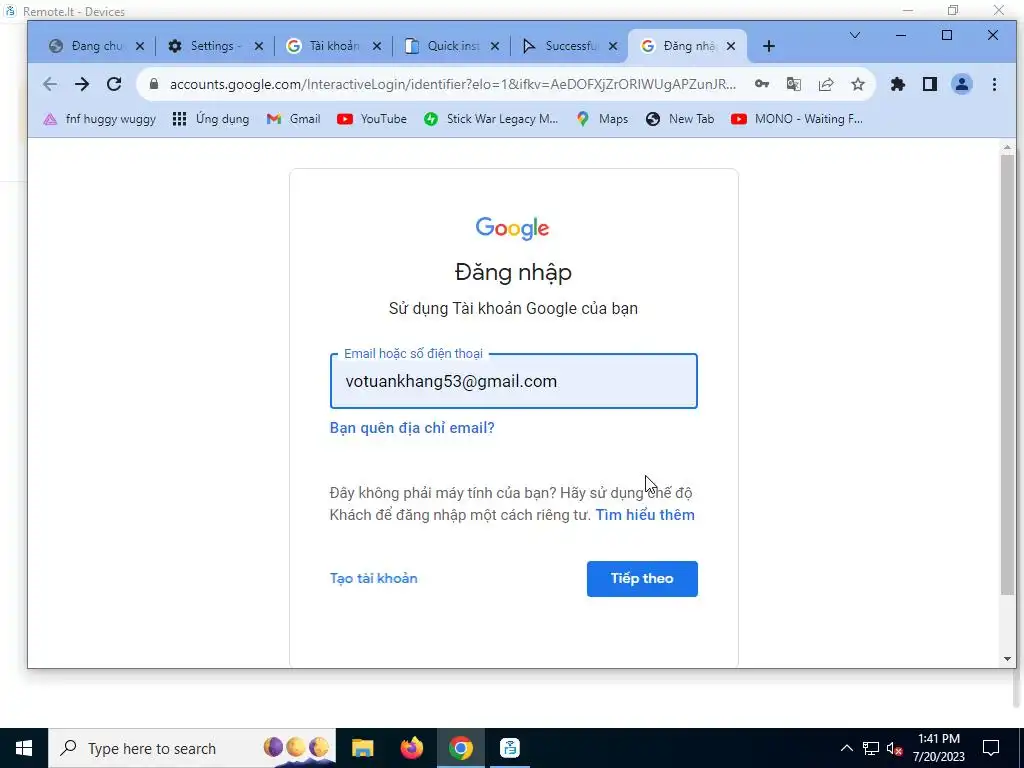Open the Ứng dụng apps bookmark

(x=210, y=119)
